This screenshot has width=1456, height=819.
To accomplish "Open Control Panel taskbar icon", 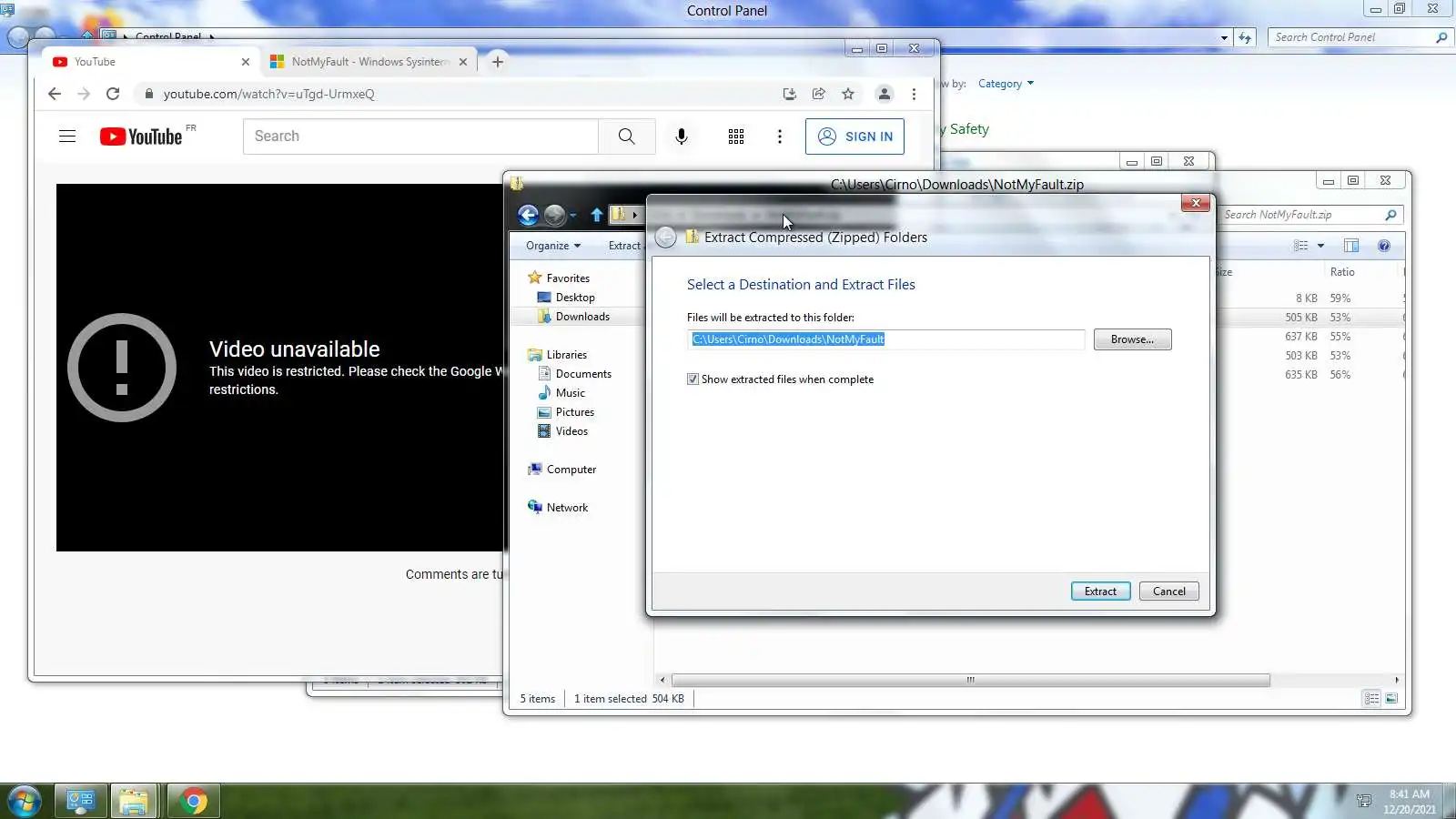I will coord(81,802).
